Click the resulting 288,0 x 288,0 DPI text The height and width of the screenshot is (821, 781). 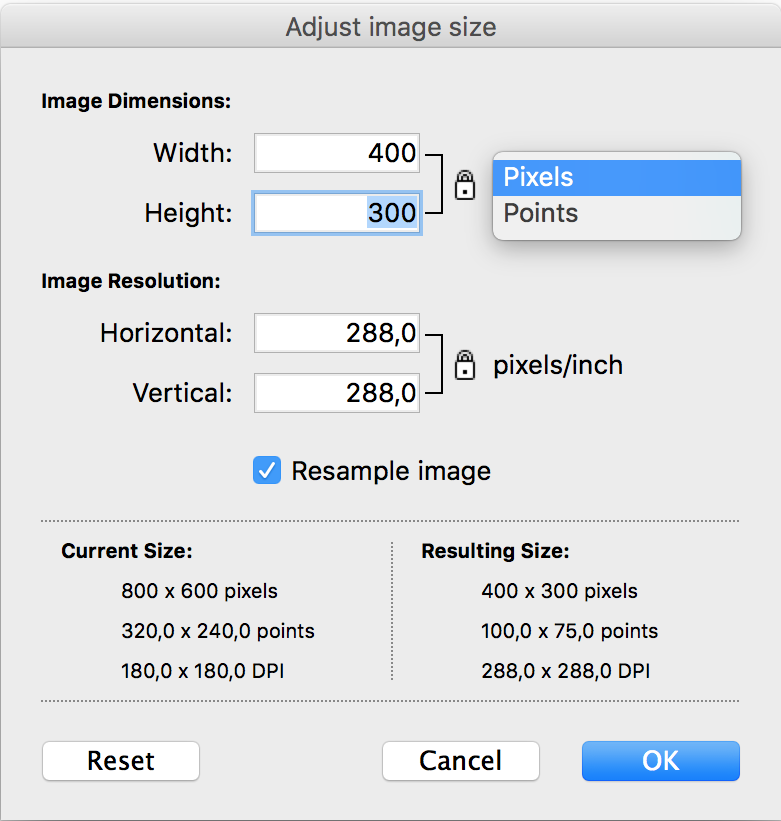(x=566, y=671)
